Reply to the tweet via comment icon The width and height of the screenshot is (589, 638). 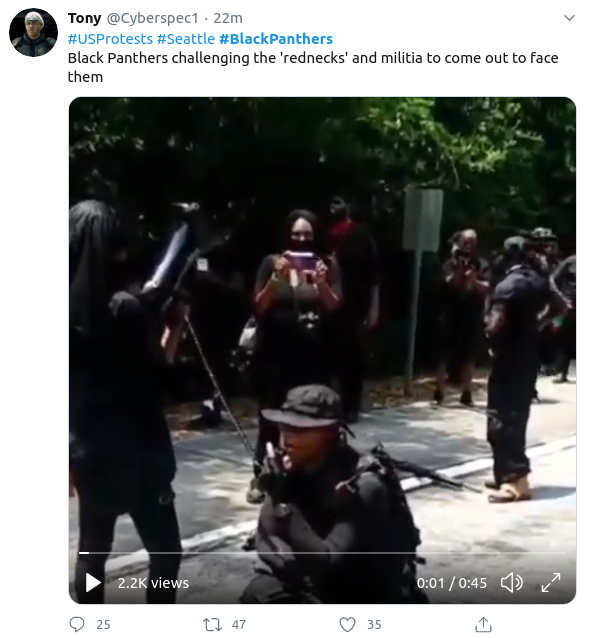tap(77, 624)
